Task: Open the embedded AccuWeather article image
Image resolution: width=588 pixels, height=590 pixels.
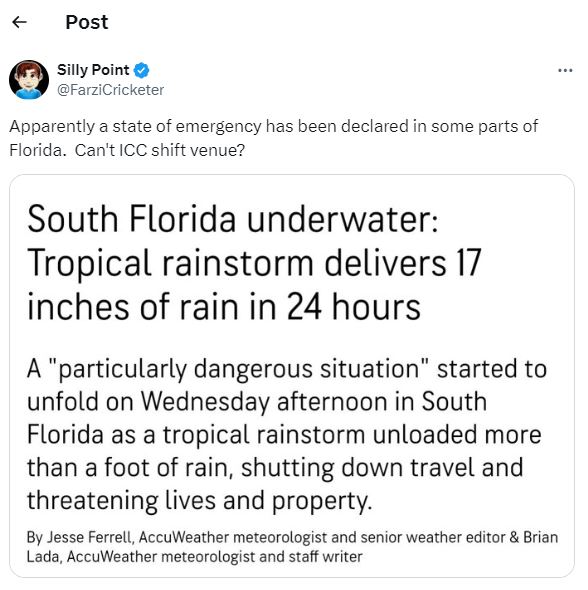Action: pos(292,376)
